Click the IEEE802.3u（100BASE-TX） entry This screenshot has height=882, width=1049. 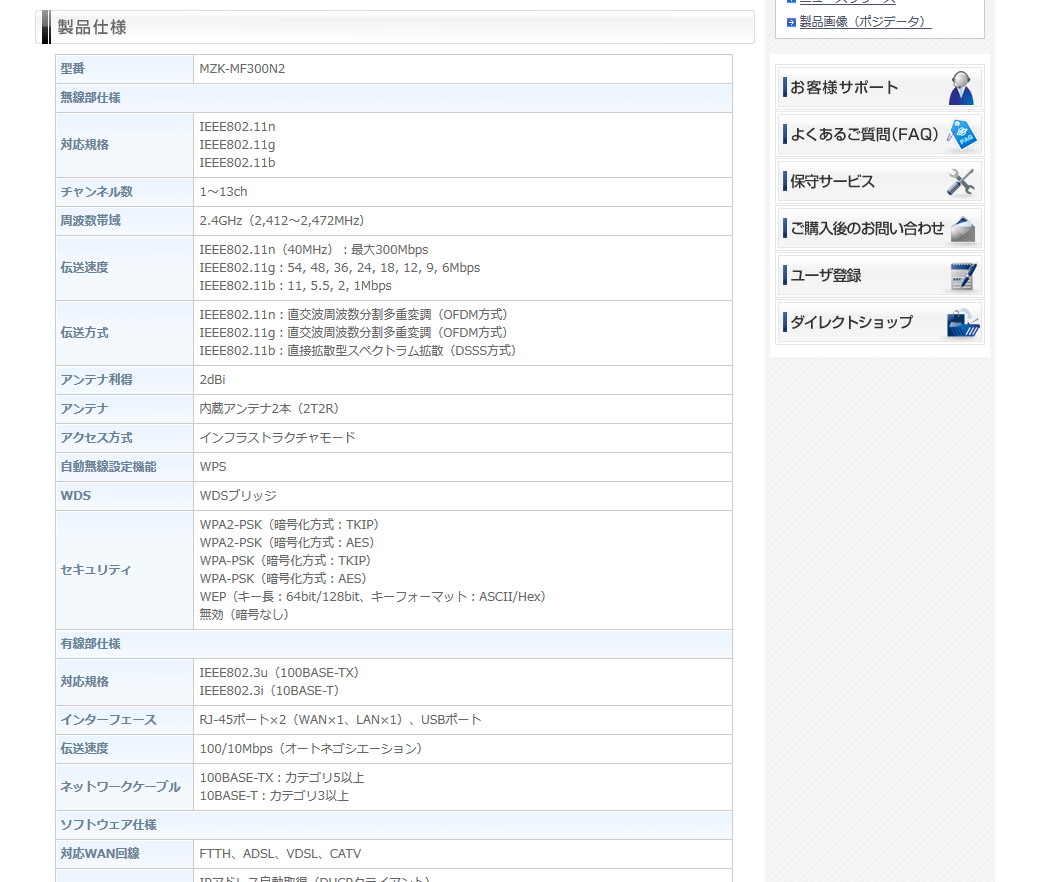coord(280,673)
